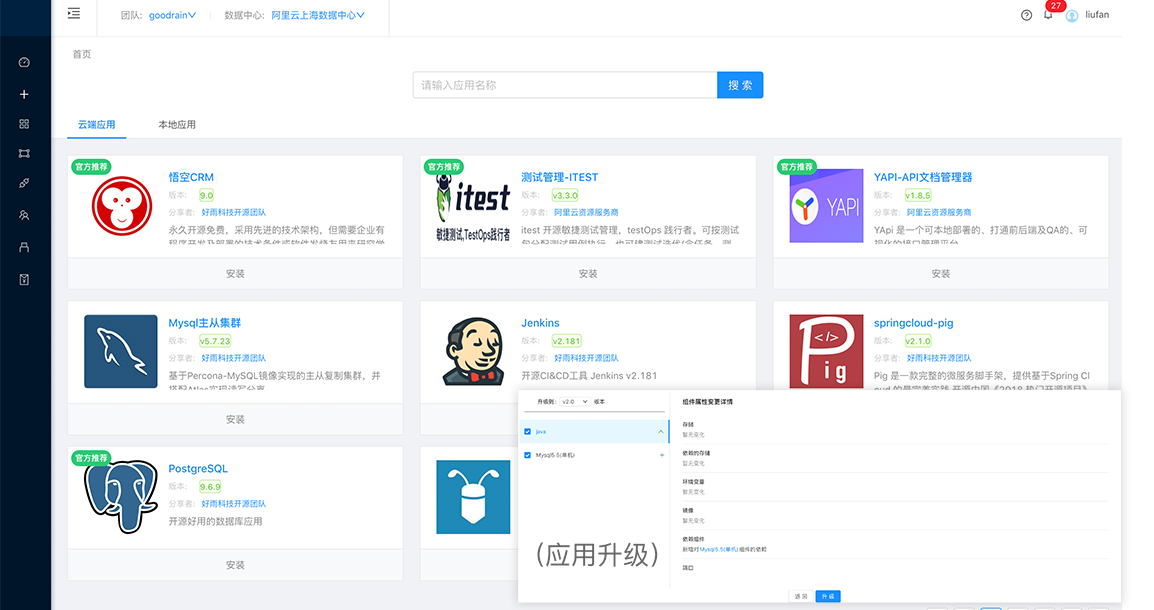Install YAPI-API文档管理器 via its 安装 button

pos(941,274)
